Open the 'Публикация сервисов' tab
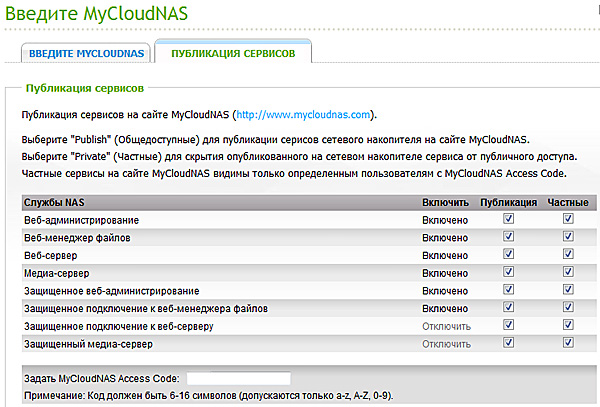 pos(232,52)
